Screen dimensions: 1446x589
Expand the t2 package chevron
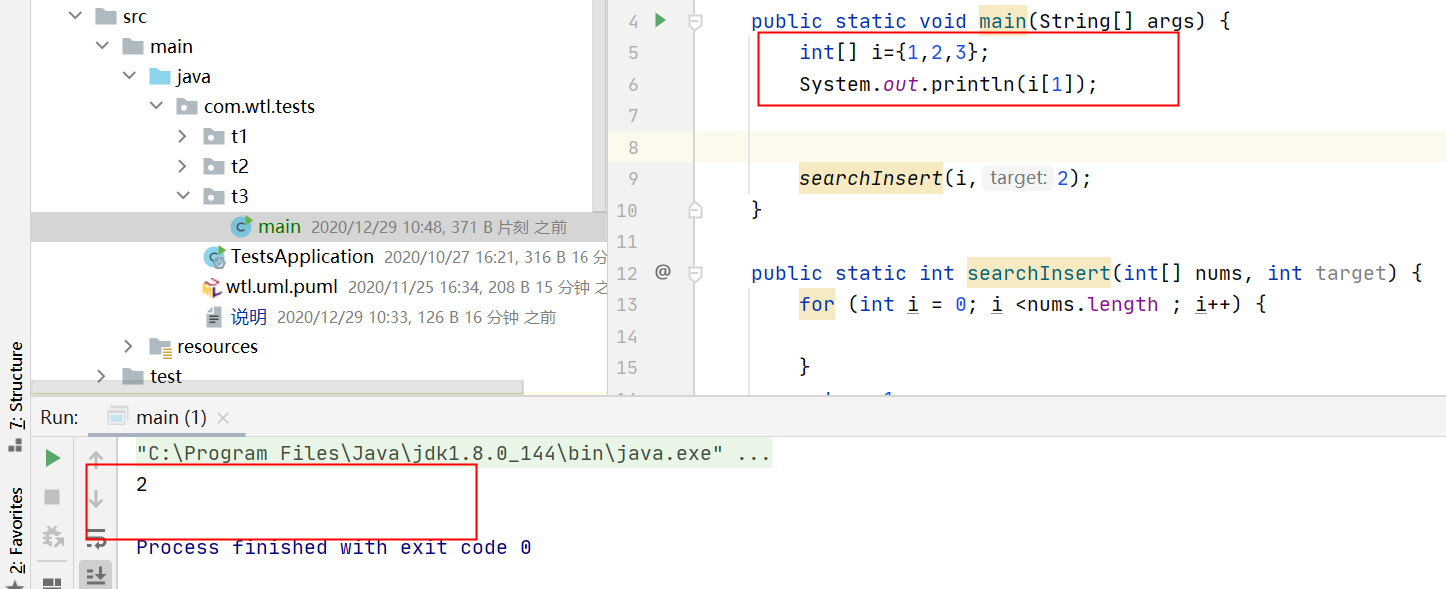click(183, 167)
